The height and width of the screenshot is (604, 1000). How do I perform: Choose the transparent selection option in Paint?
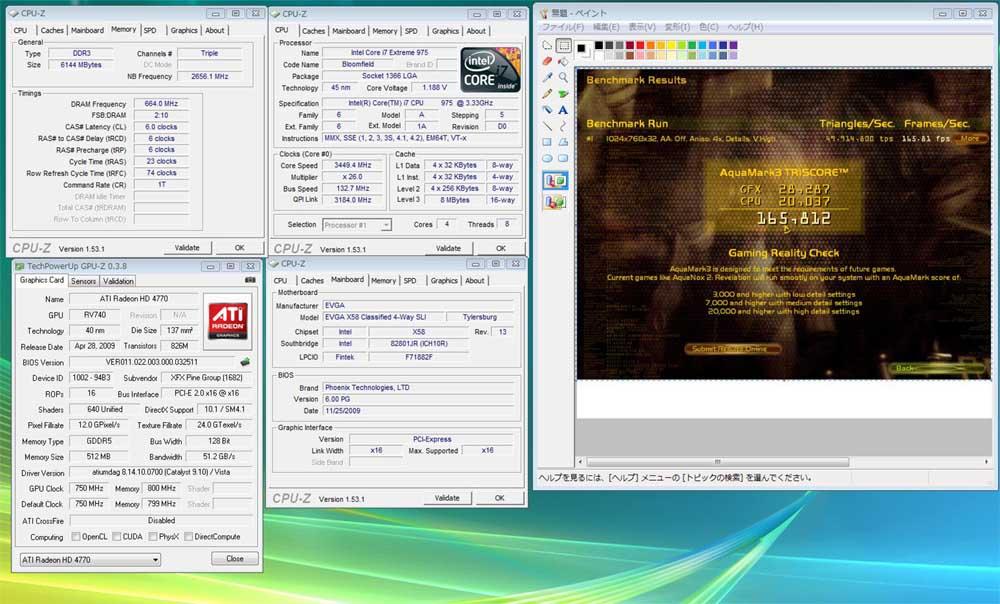[x=555, y=202]
